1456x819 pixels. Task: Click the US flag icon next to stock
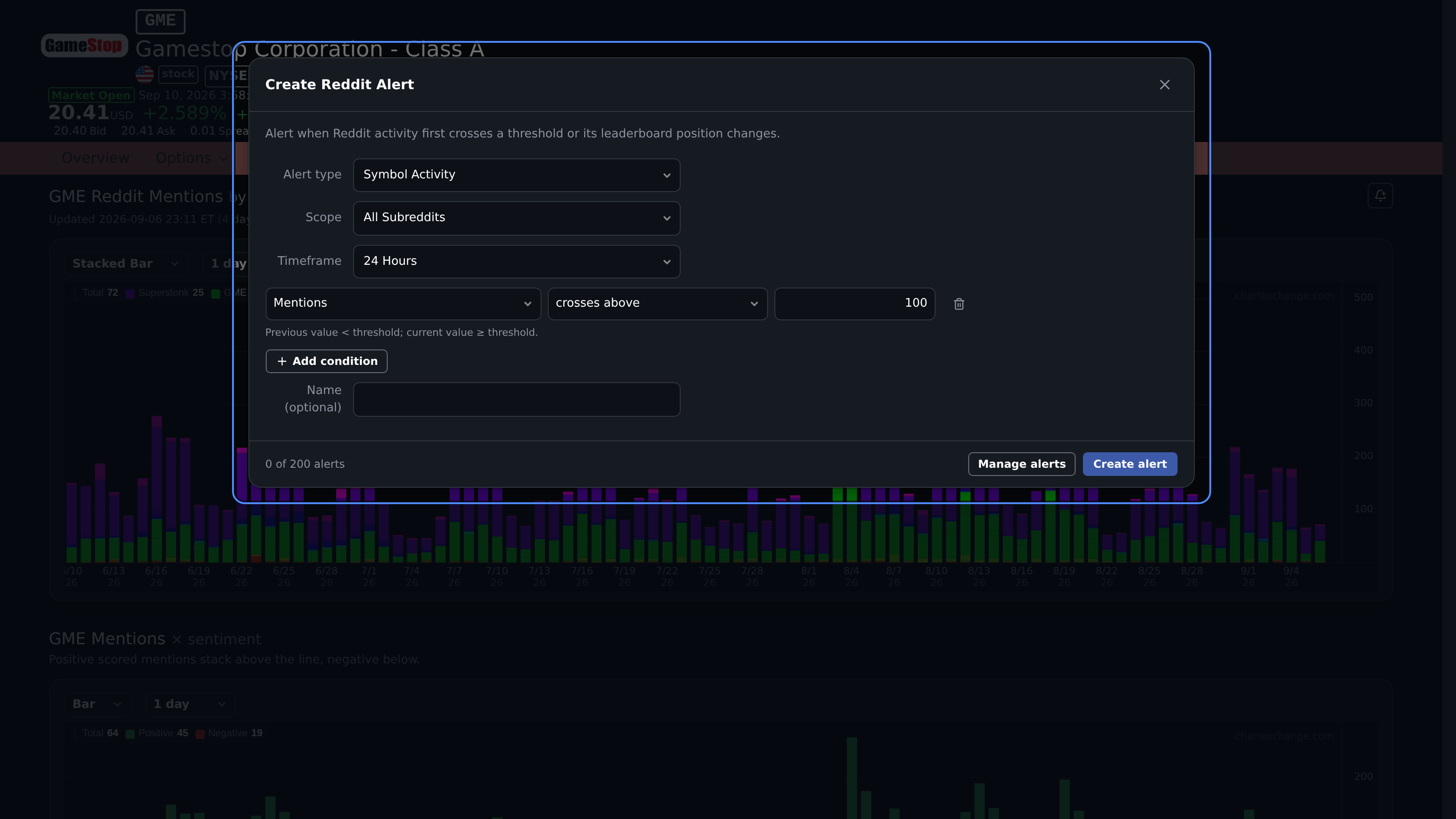pyautogui.click(x=145, y=74)
